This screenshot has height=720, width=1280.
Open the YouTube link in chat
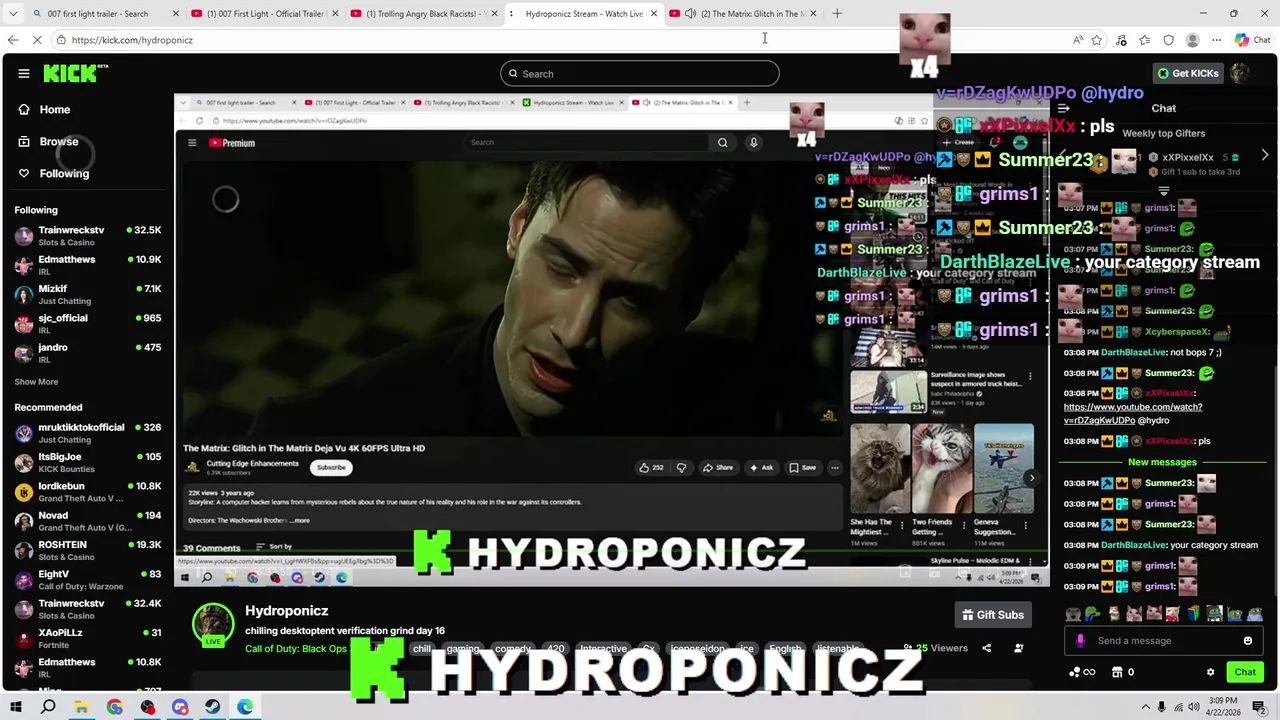[x=1133, y=414]
